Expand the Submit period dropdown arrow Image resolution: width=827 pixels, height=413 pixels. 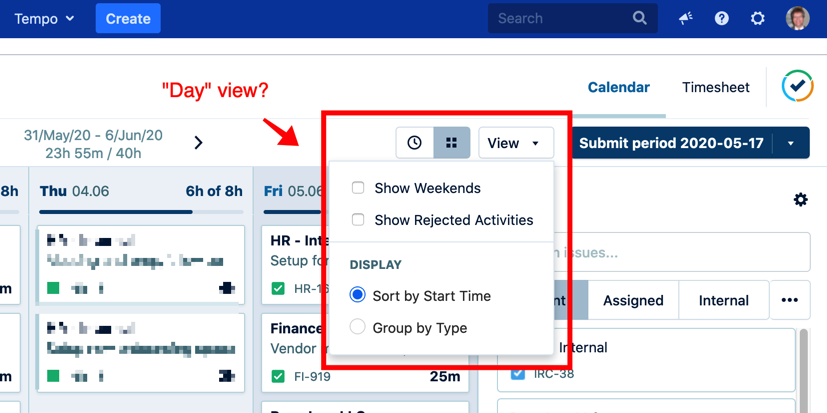coord(791,143)
